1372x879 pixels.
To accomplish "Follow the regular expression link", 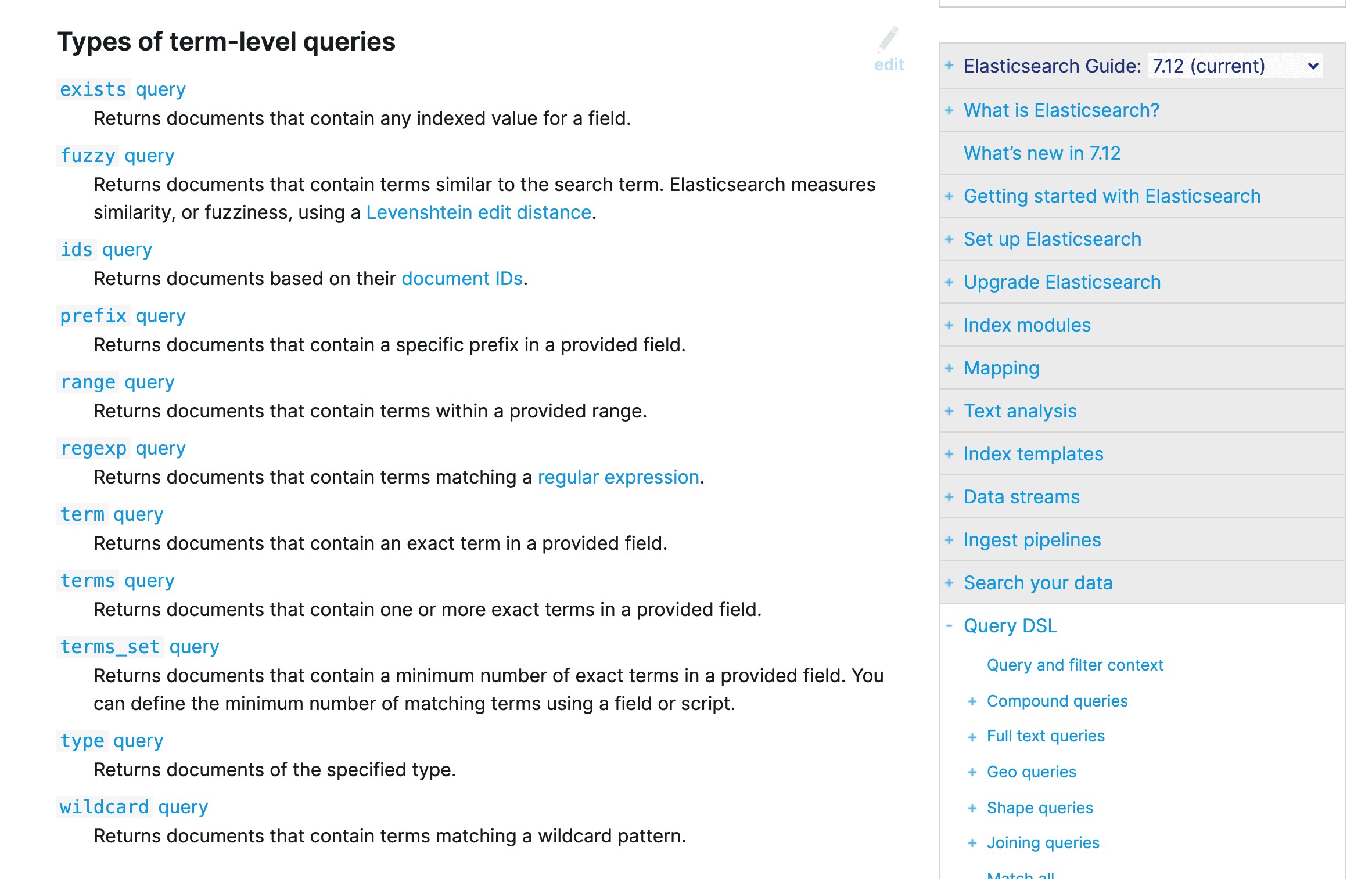I will [618, 477].
